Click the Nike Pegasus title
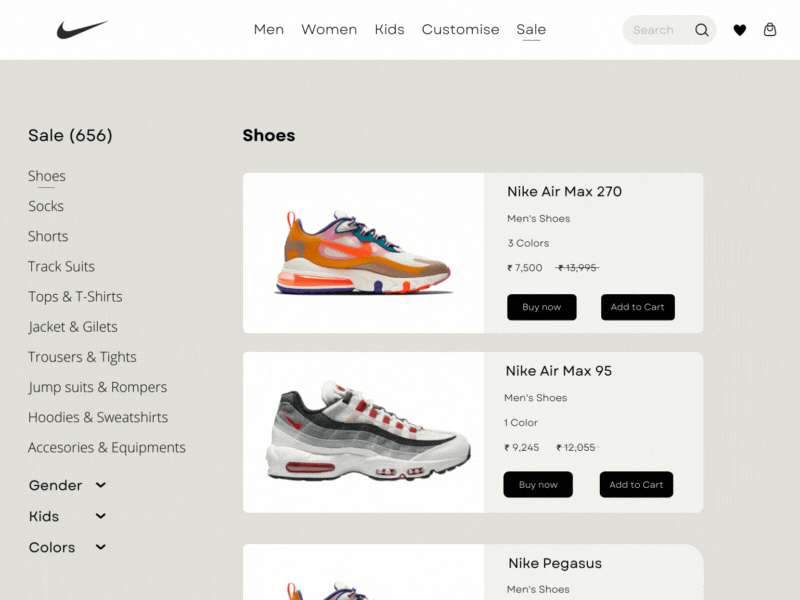This screenshot has width=800, height=600. click(x=555, y=563)
